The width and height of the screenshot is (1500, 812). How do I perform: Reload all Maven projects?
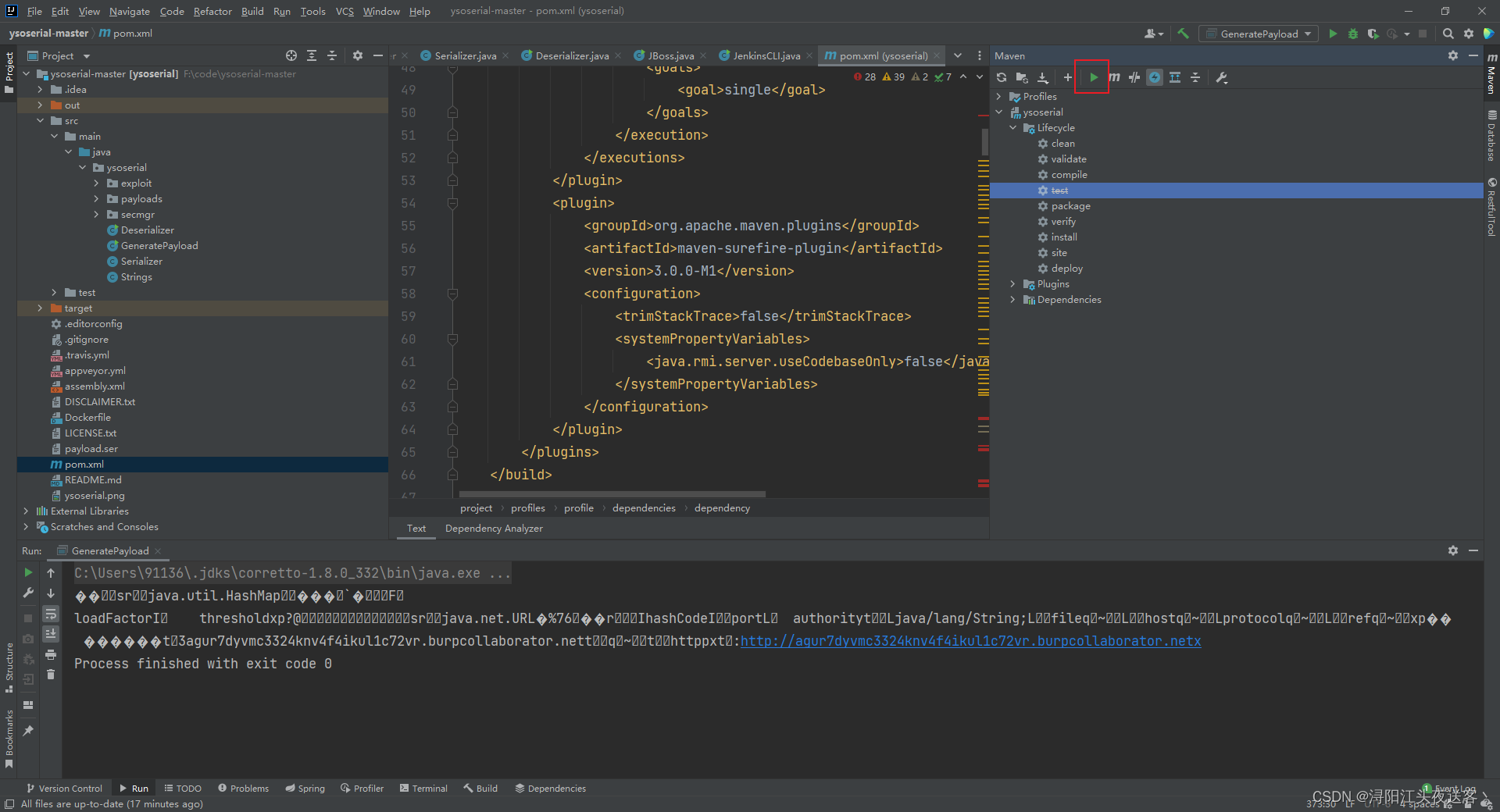[x=1001, y=77]
